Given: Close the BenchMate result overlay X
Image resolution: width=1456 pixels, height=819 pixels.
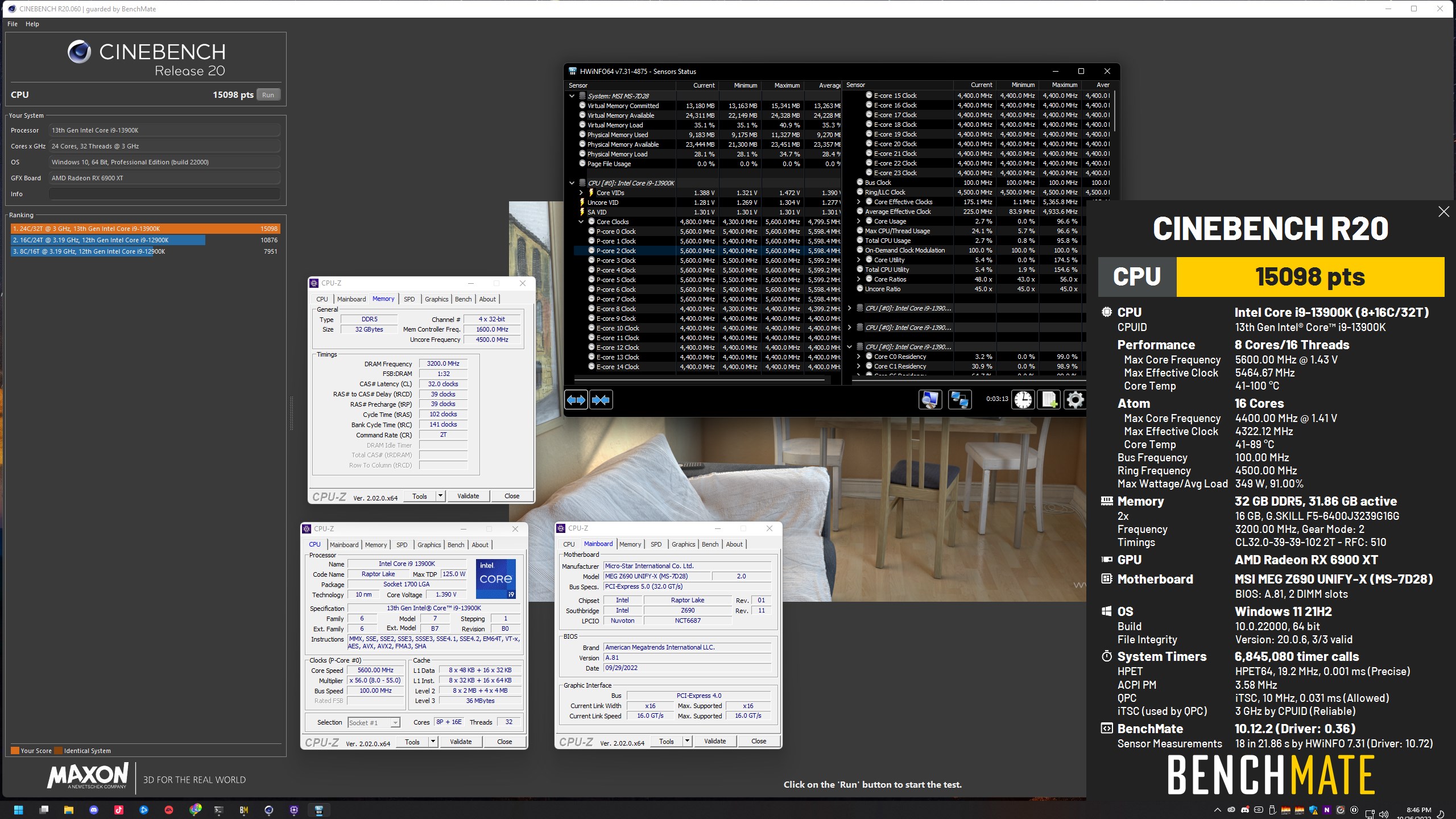Looking at the screenshot, I should 1443,212.
